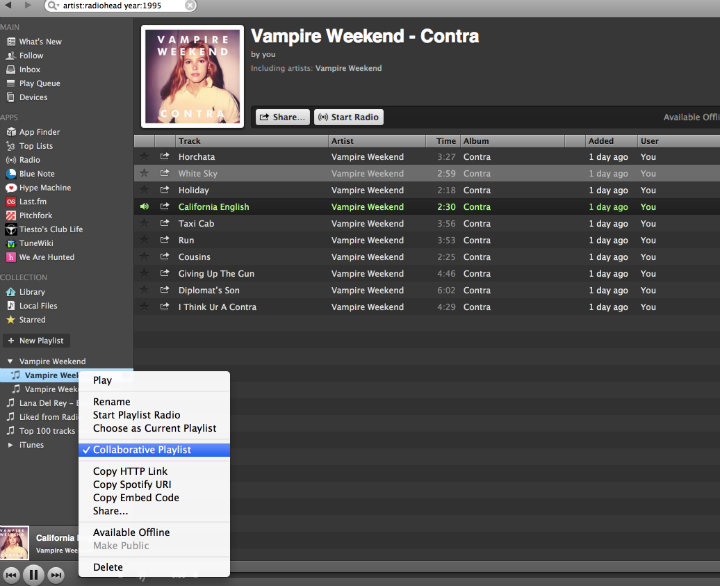The height and width of the screenshot is (586, 720).
Task: Open the Devices page
Action: (x=27, y=97)
